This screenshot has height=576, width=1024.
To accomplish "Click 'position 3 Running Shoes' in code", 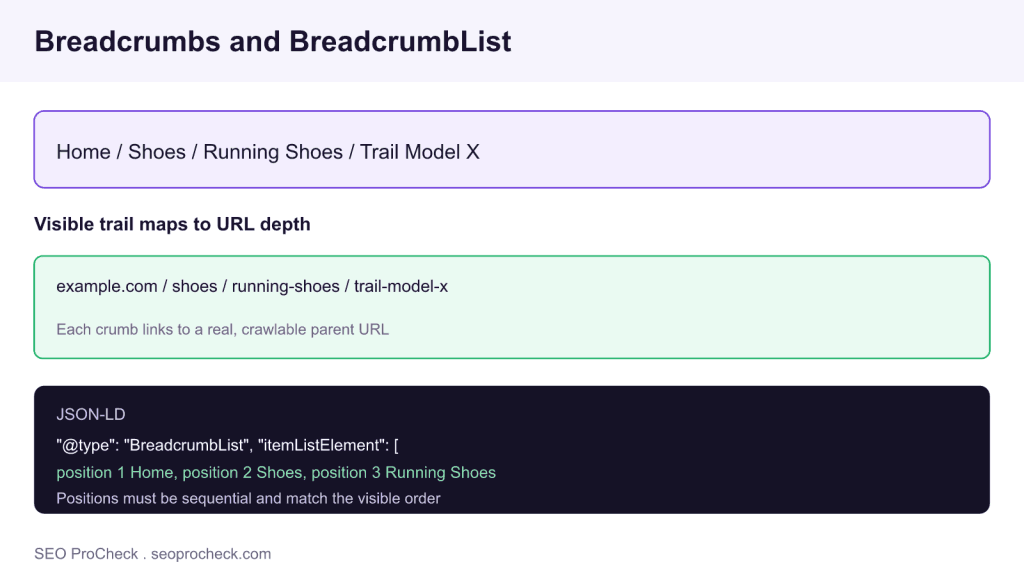I will pyautogui.click(x=404, y=472).
